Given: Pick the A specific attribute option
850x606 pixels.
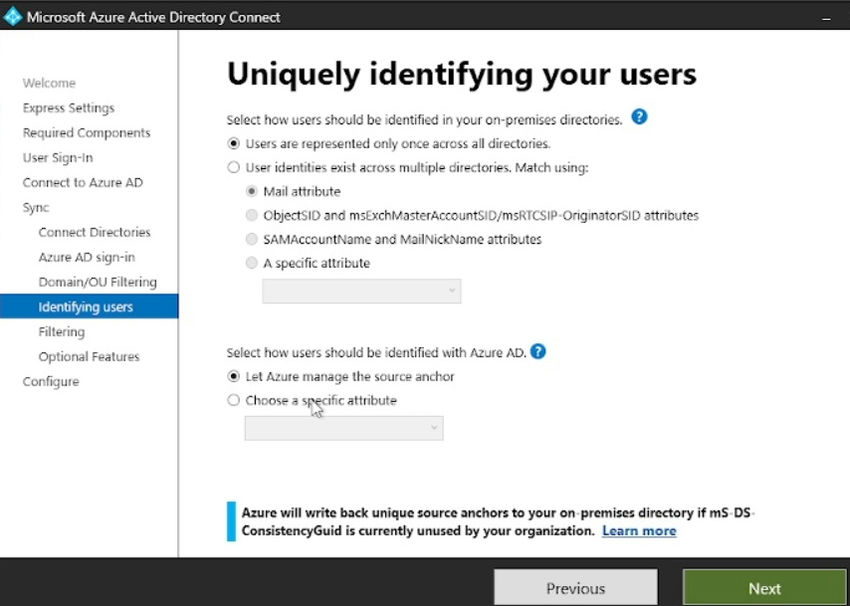Looking at the screenshot, I should pos(251,263).
